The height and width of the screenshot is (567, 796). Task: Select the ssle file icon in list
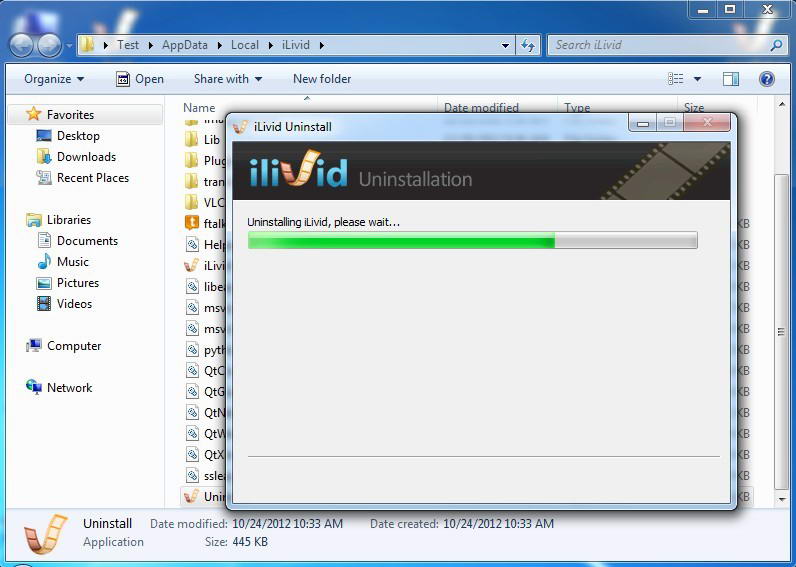[x=192, y=476]
